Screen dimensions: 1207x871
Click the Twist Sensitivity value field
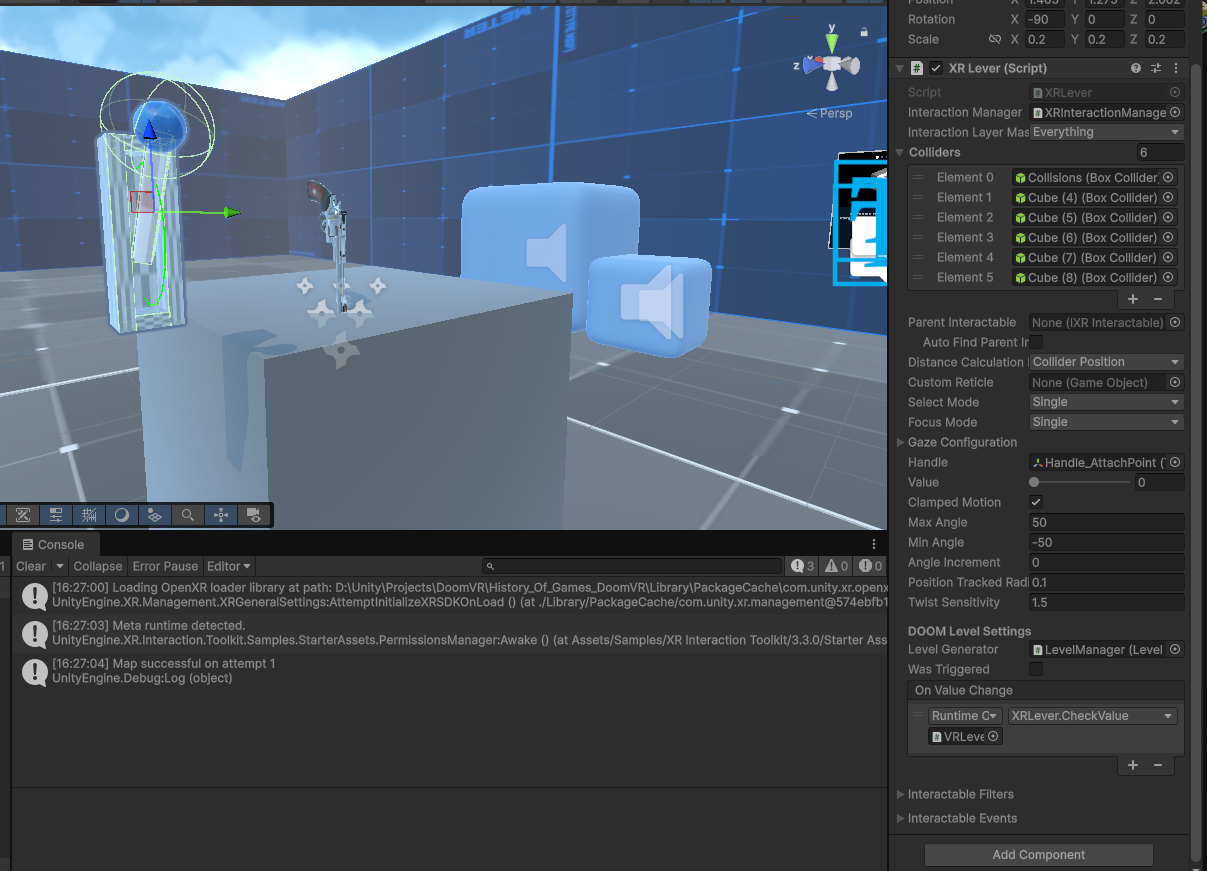1106,602
